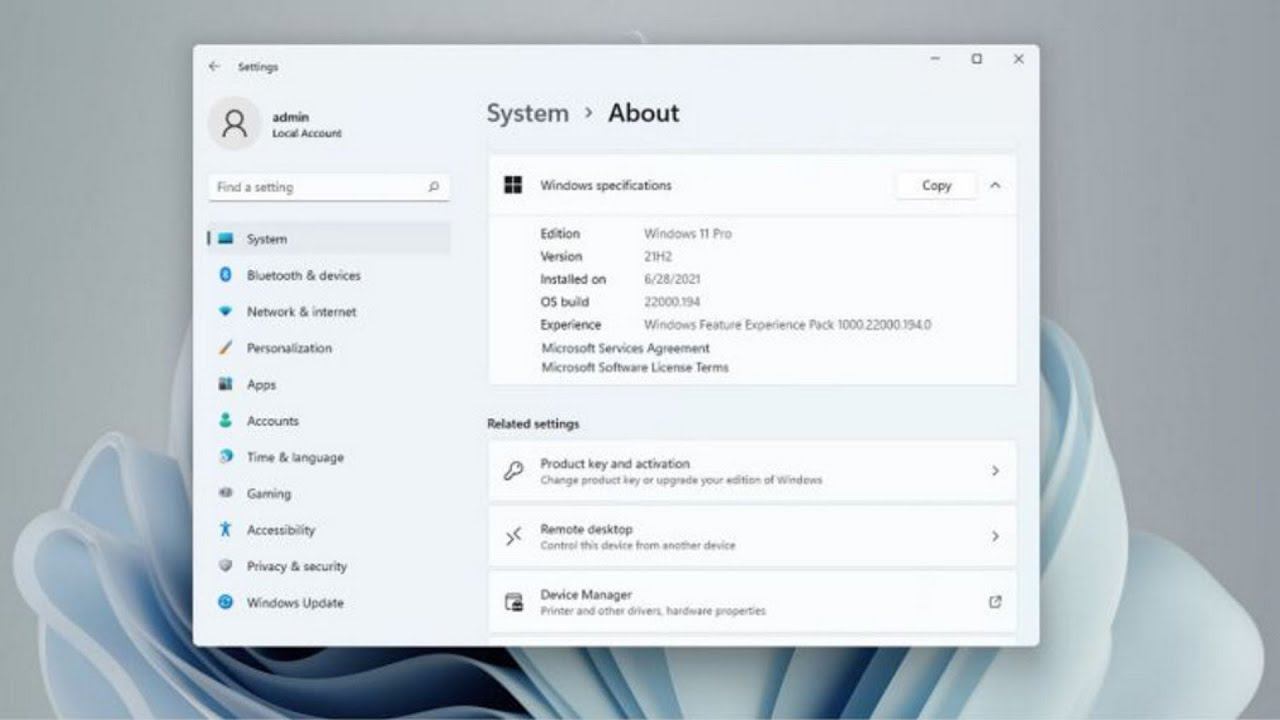Choose the Time & language globe icon
The width and height of the screenshot is (1280, 720).
point(225,457)
